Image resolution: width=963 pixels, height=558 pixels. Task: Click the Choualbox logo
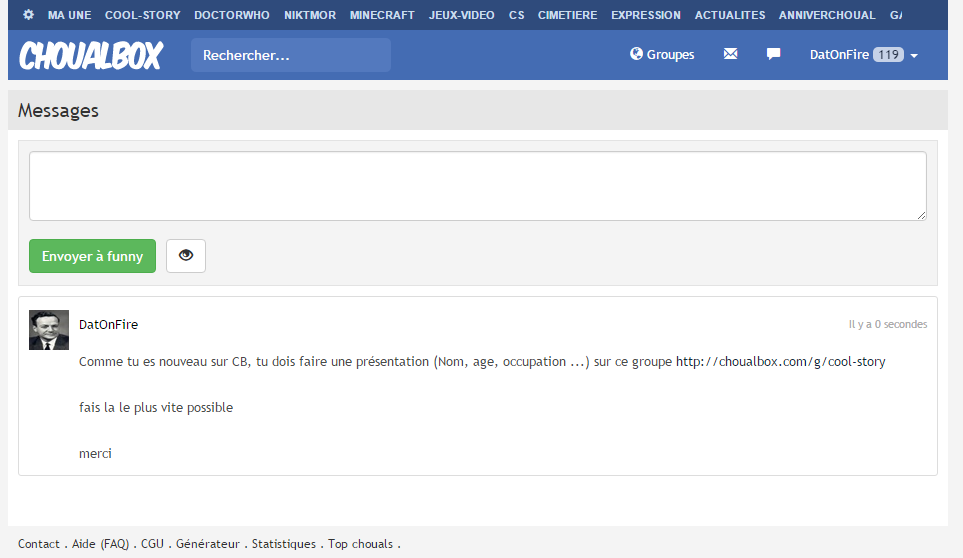click(90, 55)
